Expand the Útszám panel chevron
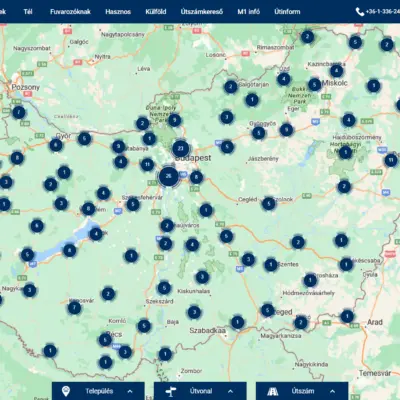The image size is (400, 400). point(332,392)
